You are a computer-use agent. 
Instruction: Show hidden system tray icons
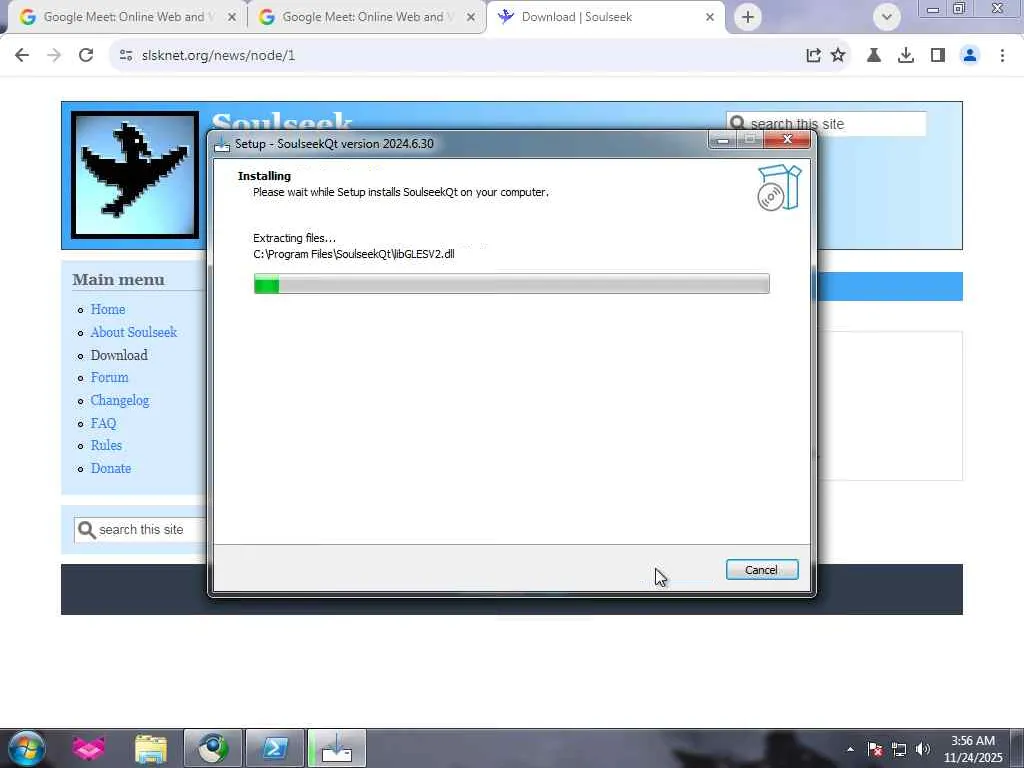[850, 749]
